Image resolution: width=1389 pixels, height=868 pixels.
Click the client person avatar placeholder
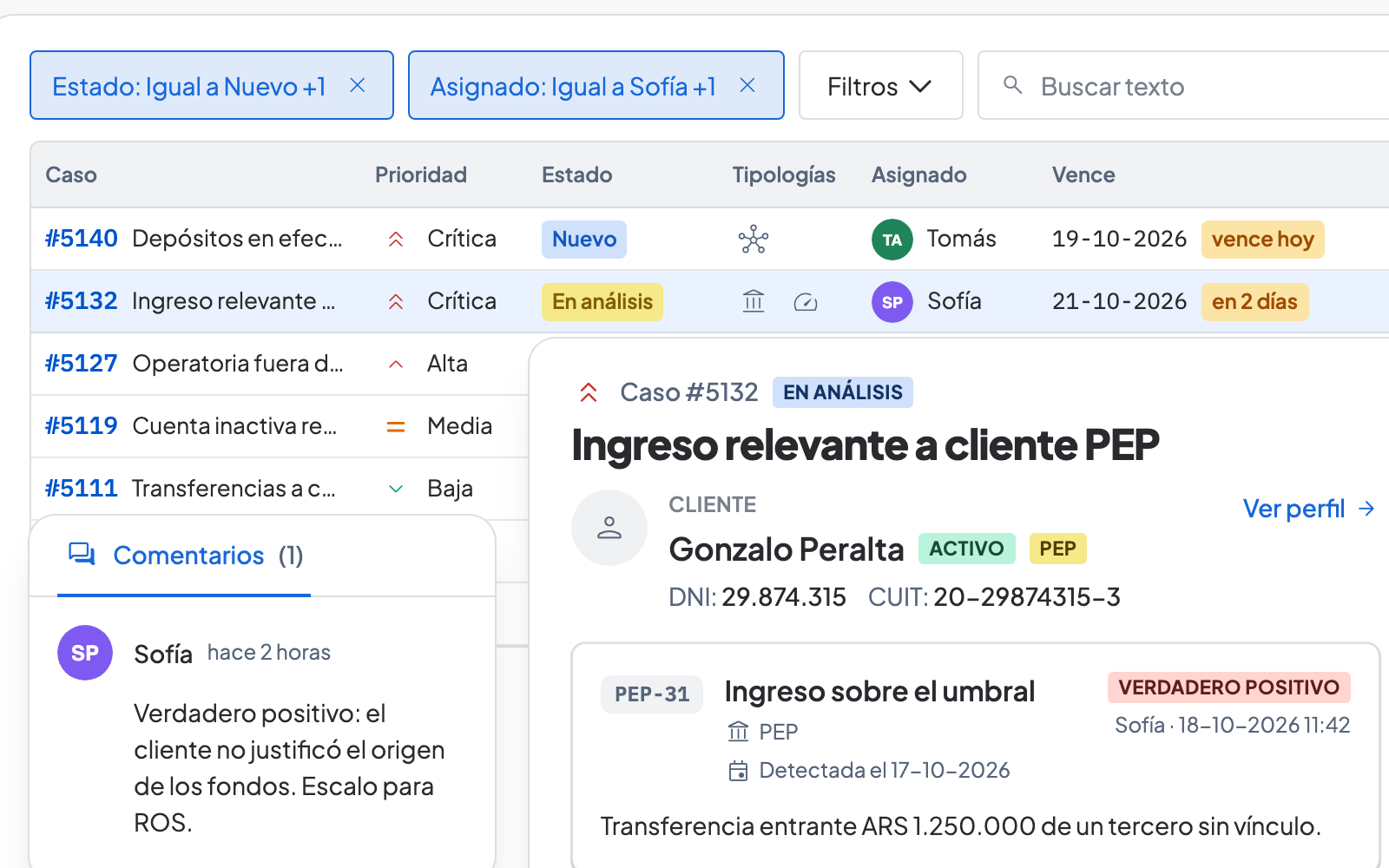click(609, 528)
